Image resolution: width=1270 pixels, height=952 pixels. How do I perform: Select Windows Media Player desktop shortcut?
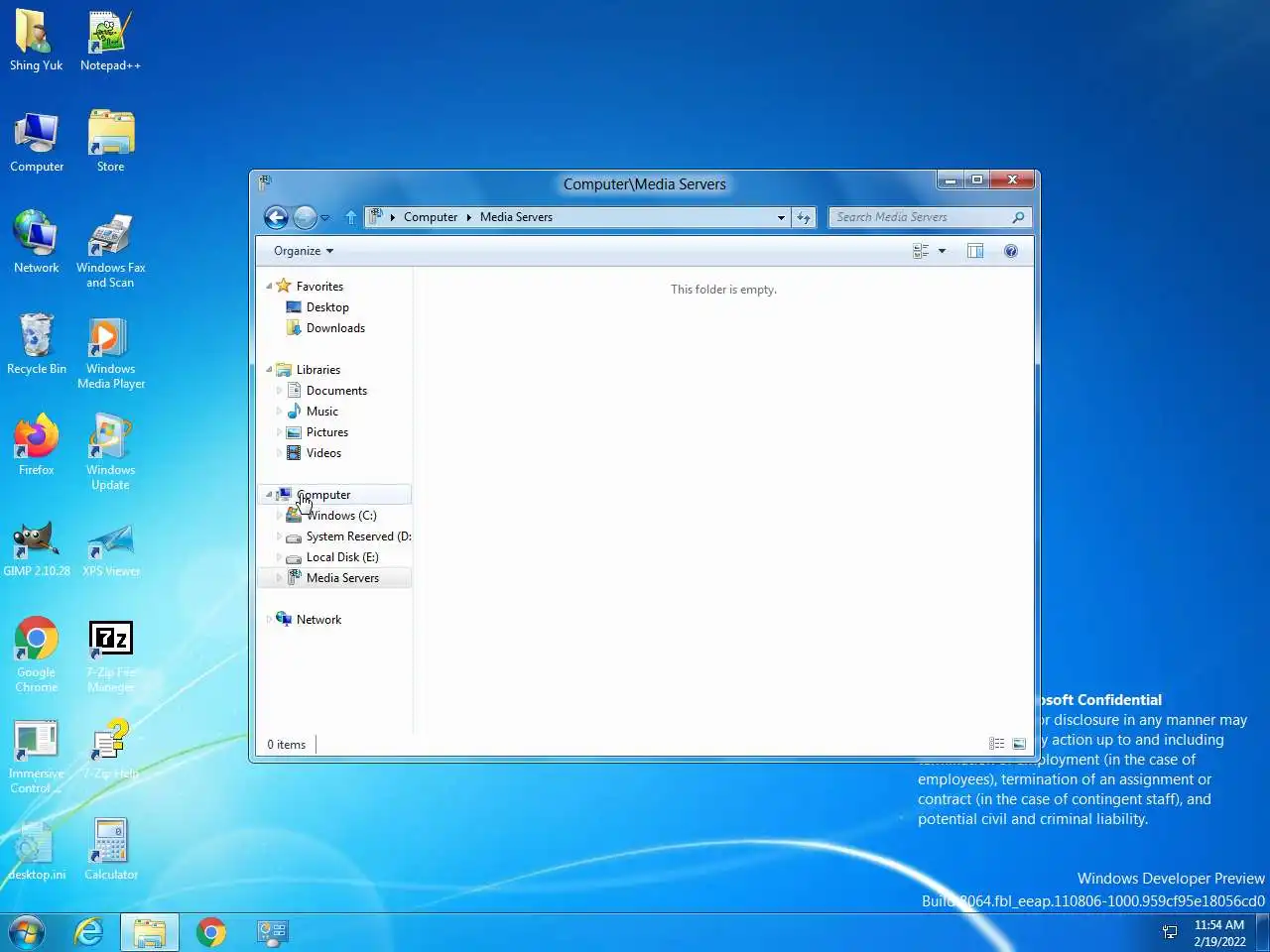click(x=110, y=351)
